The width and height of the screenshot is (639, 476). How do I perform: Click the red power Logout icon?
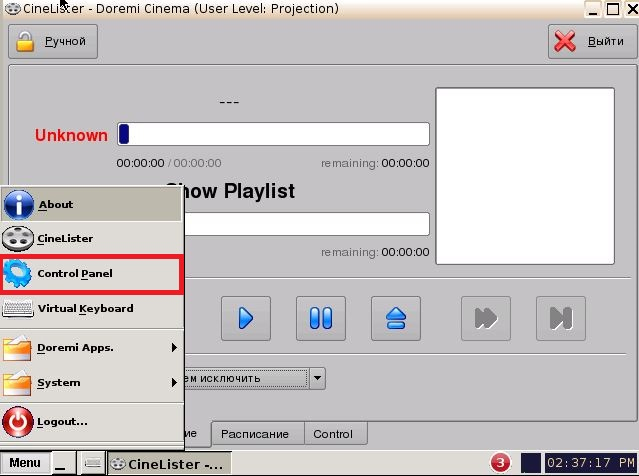(x=18, y=422)
